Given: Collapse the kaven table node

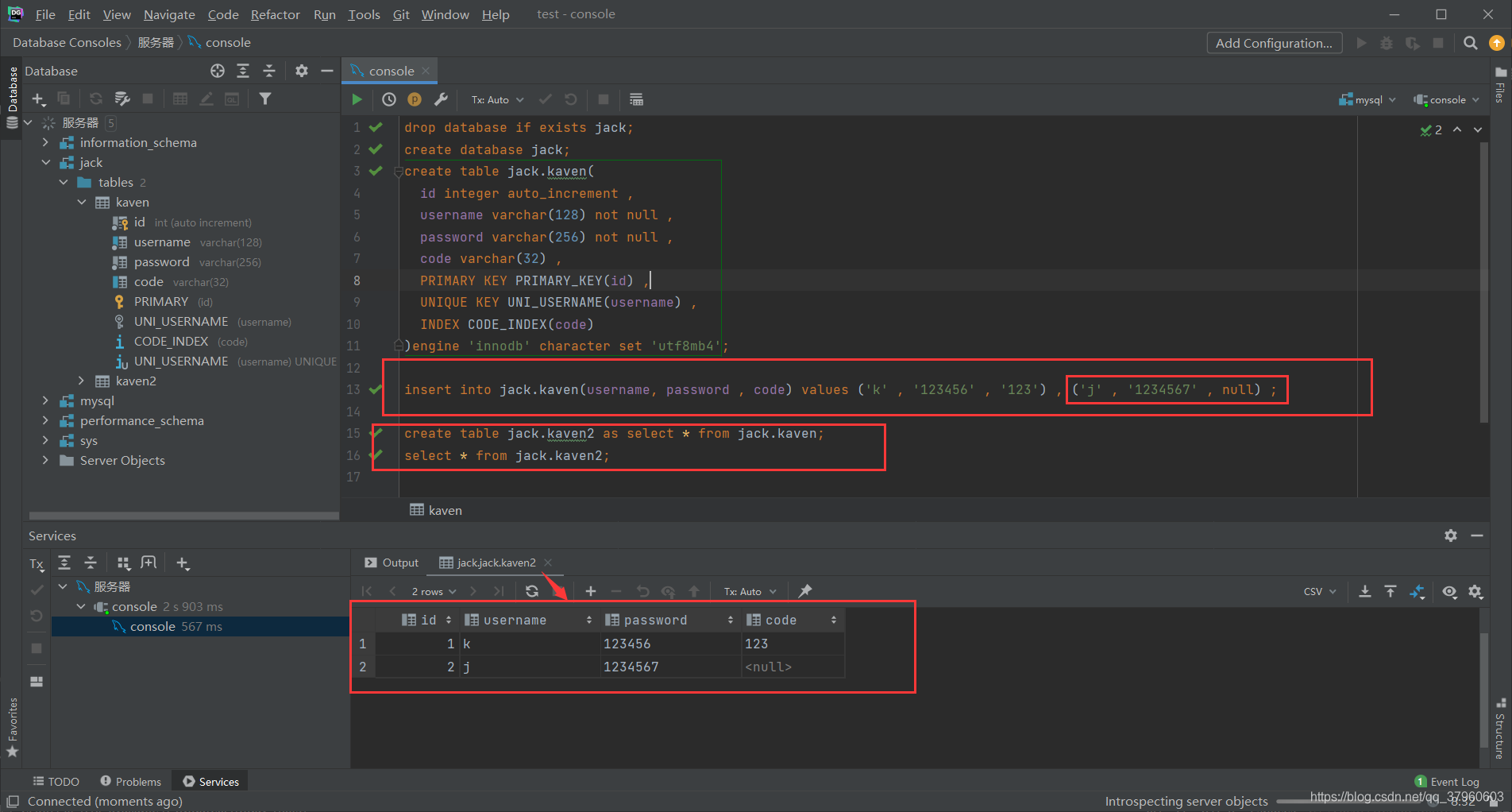Looking at the screenshot, I should pos(81,202).
